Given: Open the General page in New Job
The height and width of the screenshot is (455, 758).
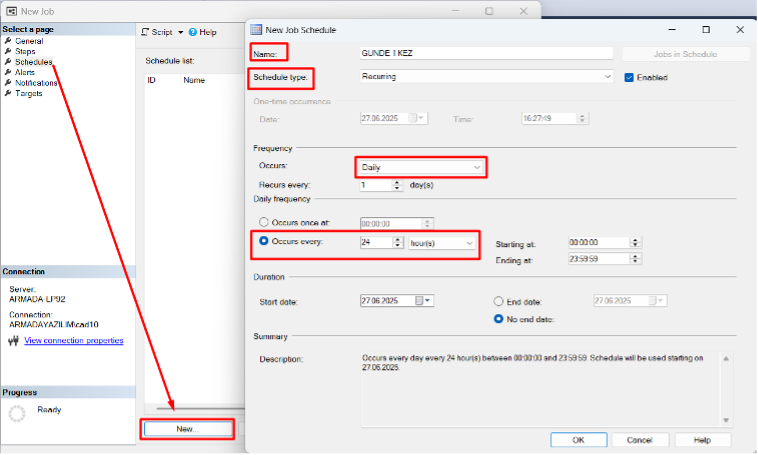Looking at the screenshot, I should [x=29, y=41].
